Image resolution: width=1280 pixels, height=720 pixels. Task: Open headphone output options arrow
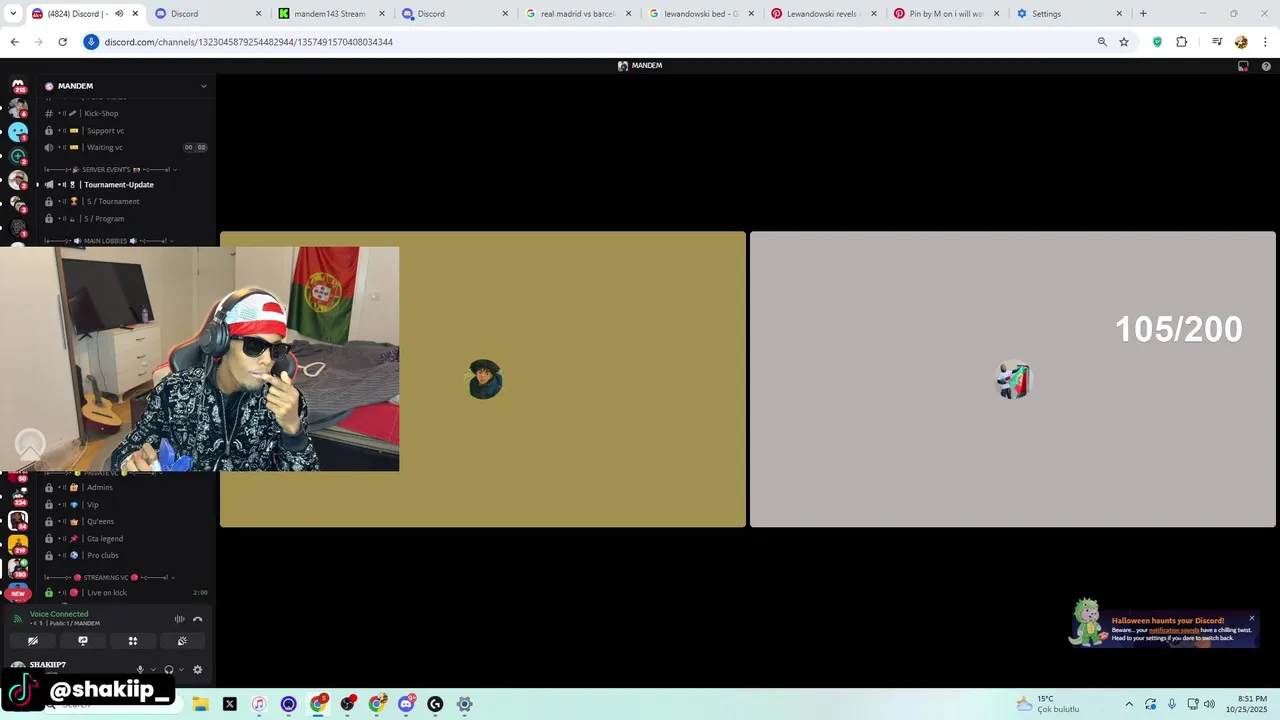tap(181, 670)
